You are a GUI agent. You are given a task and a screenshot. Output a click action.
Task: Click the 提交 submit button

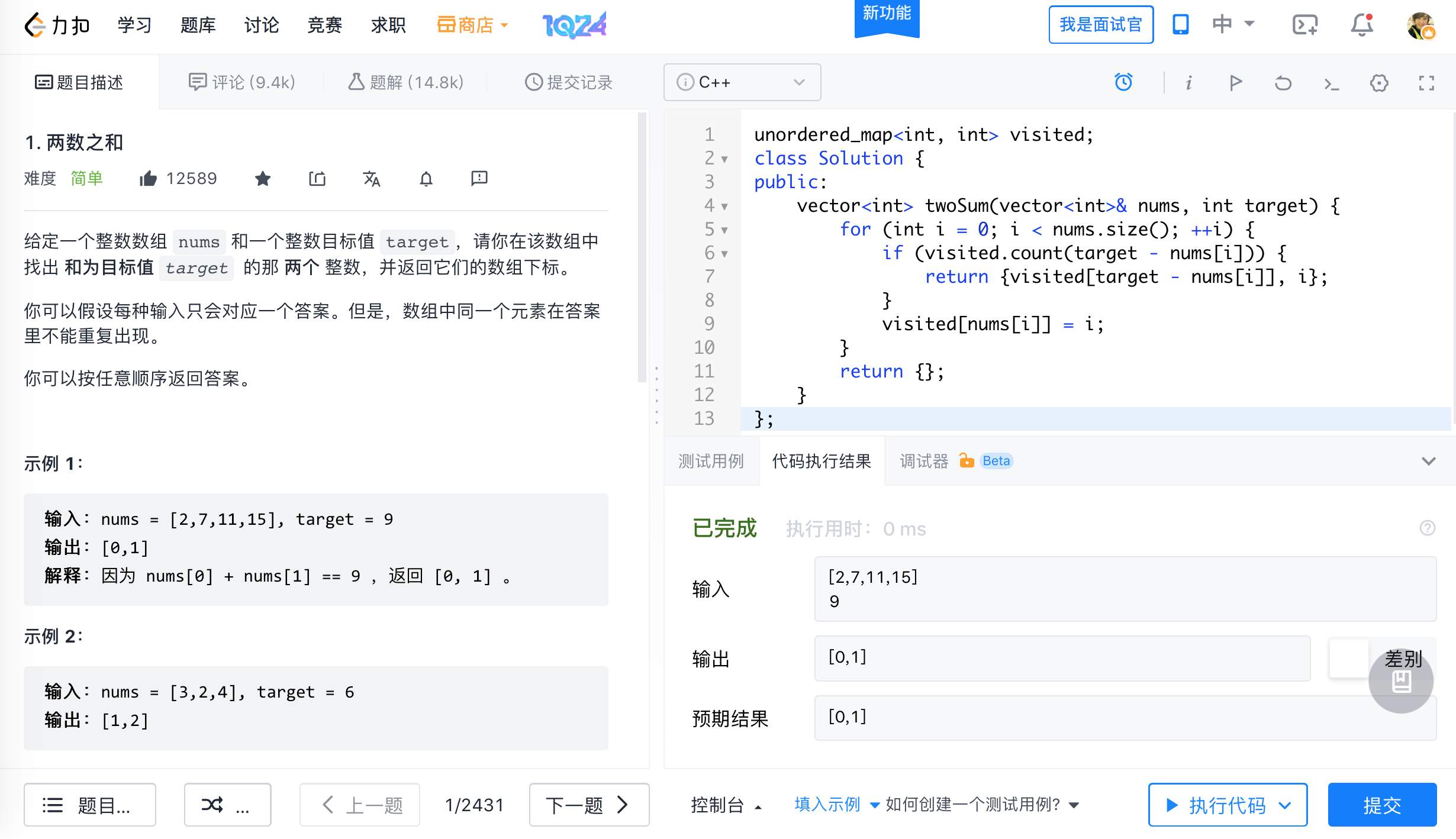tap(1381, 805)
